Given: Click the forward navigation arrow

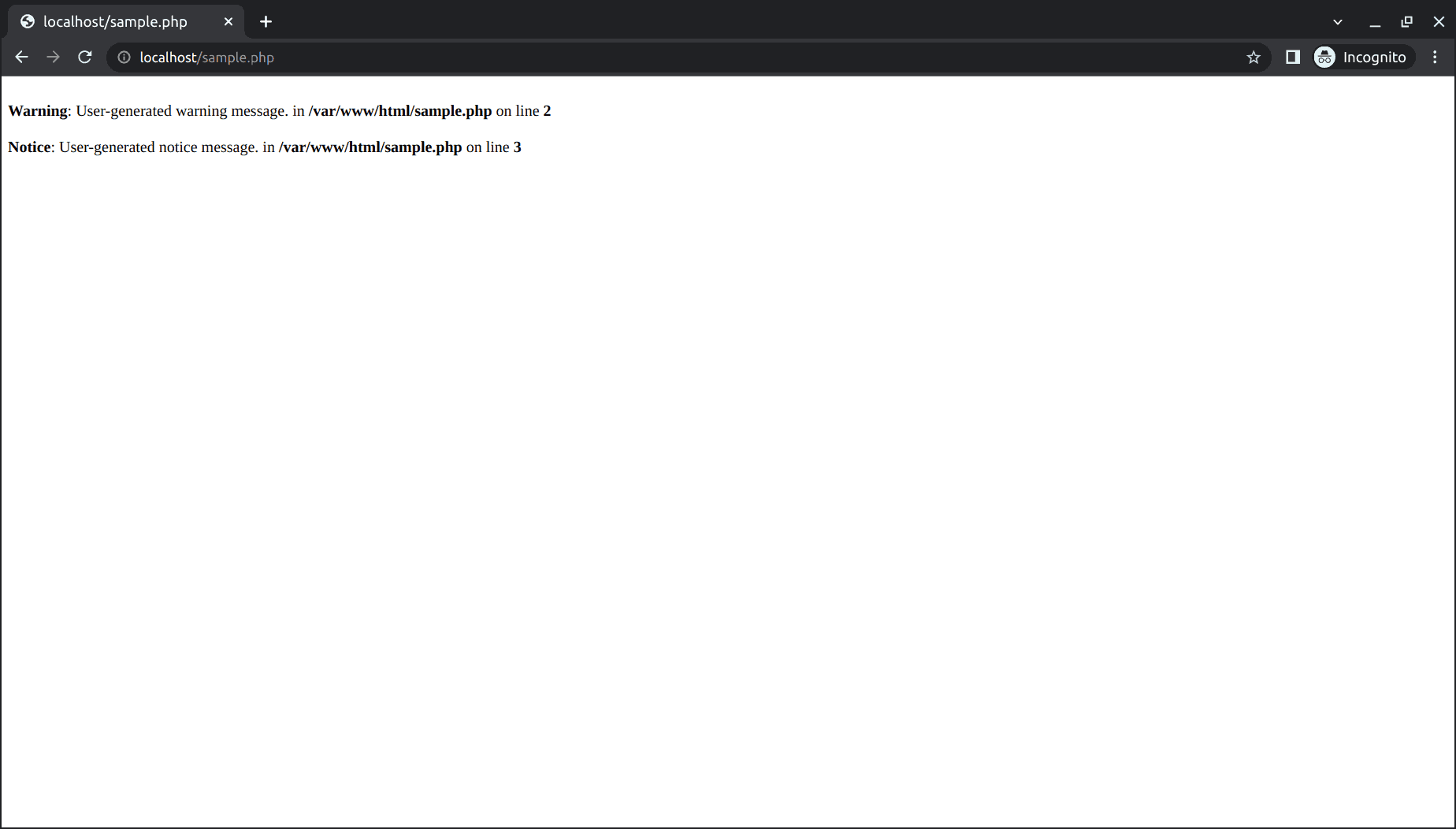Looking at the screenshot, I should (53, 57).
